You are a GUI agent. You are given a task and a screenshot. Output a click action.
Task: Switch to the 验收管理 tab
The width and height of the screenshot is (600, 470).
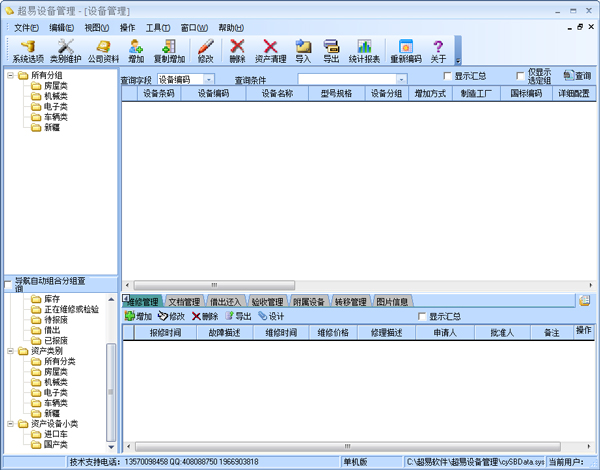pos(267,301)
